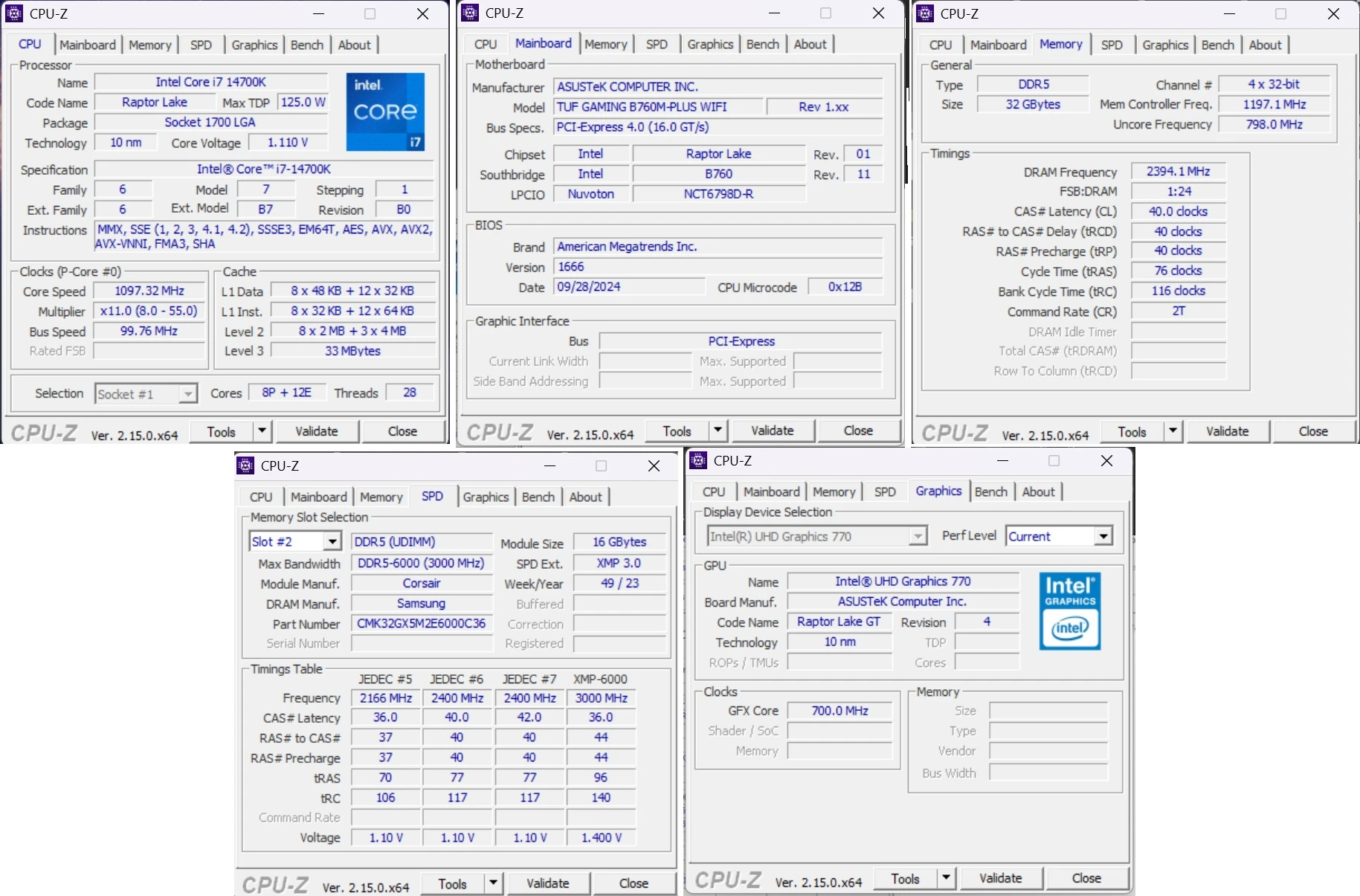
Task: Click the CPU-Z app icon in Memory window title bar
Action: (925, 13)
